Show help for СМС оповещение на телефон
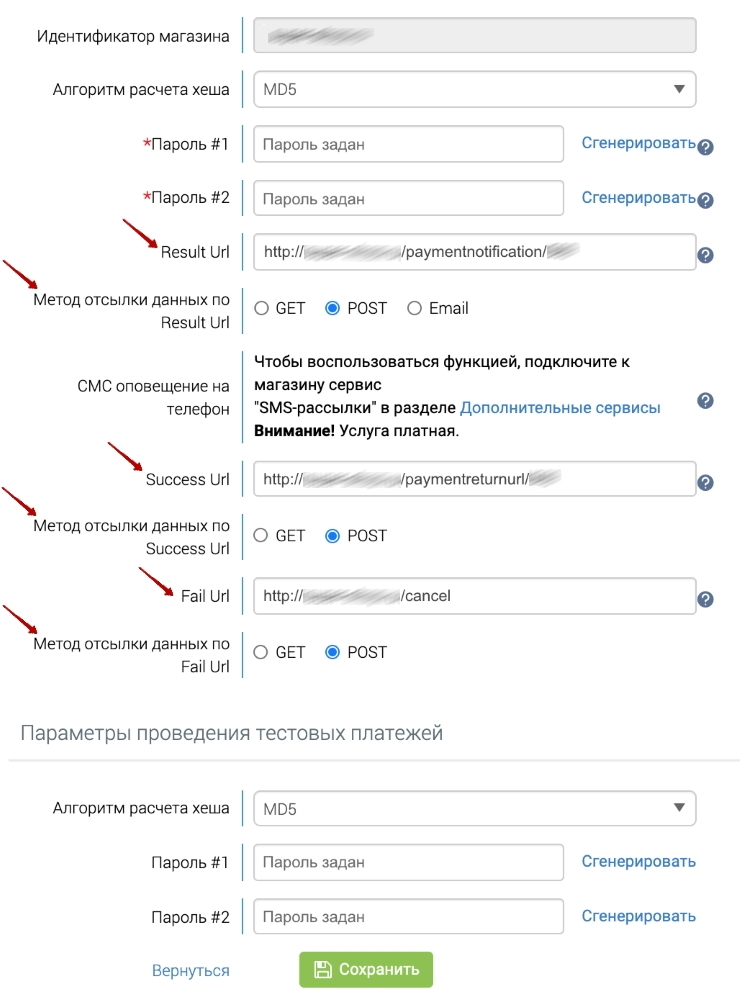Screen dimensions: 740x1005 click(705, 401)
